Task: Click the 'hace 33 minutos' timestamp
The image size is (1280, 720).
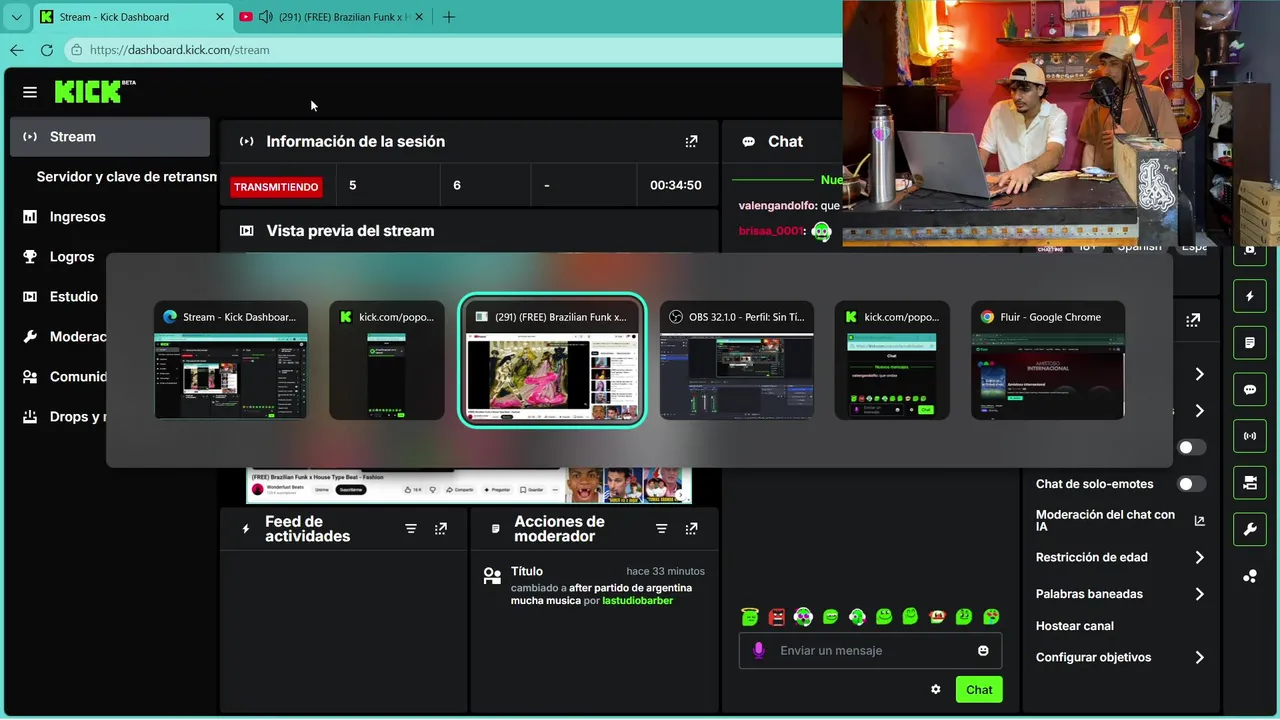Action: [665, 572]
